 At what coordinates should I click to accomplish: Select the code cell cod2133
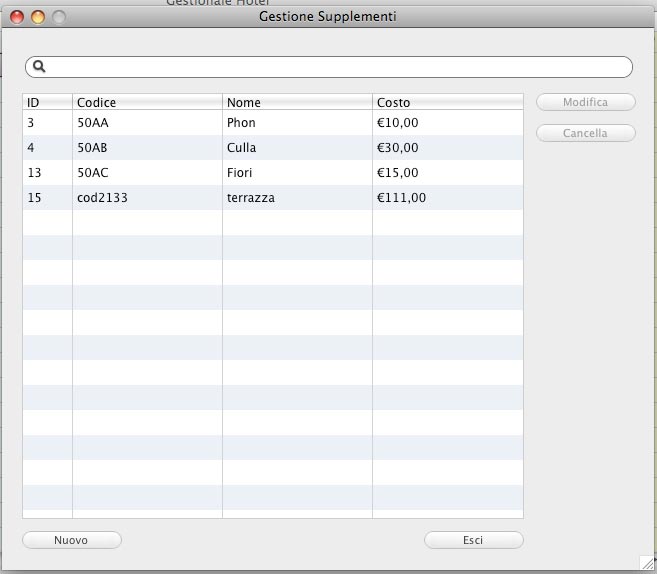(147, 198)
